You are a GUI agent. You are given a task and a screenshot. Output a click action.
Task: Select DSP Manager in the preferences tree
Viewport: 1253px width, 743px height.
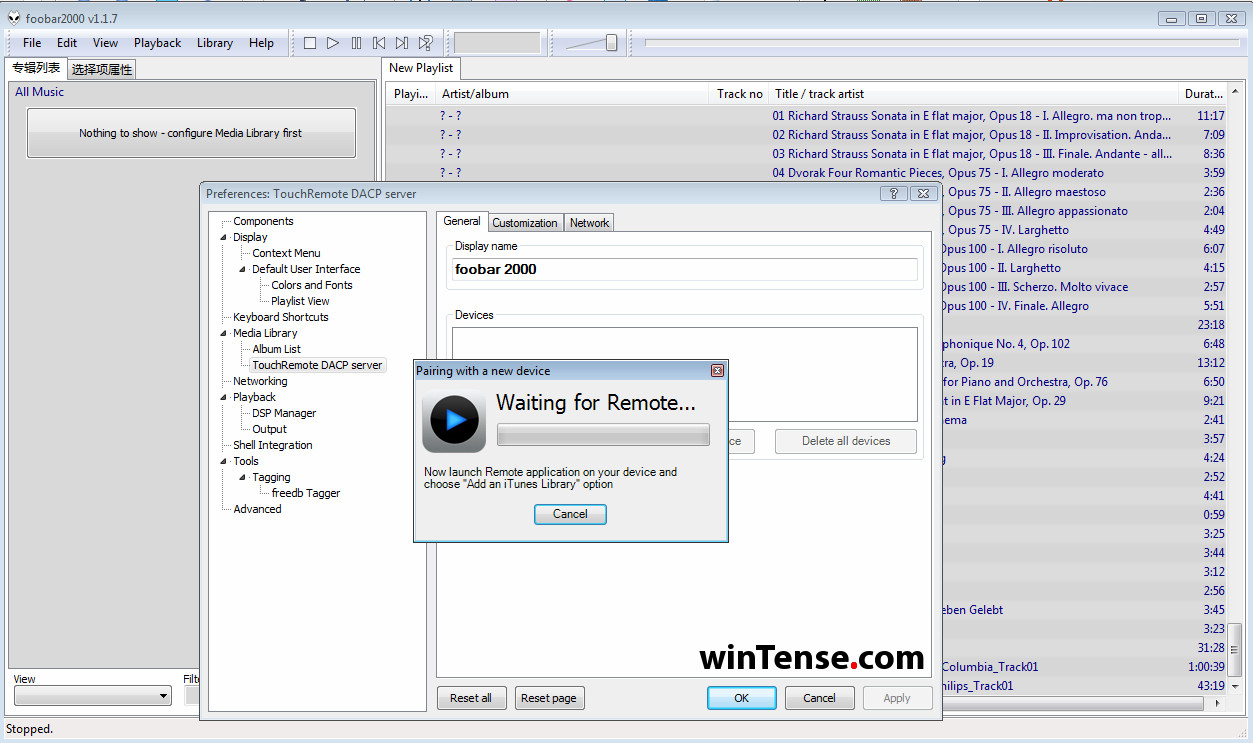point(284,414)
